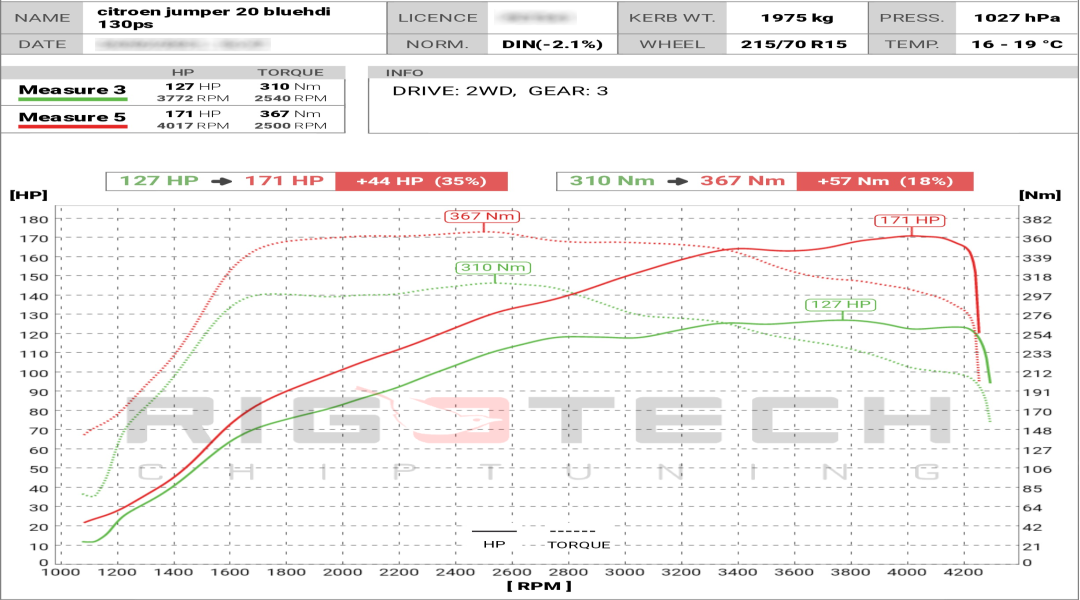The image size is (1080, 600).
Task: Select the Measure 5 row label
Action: 72,117
